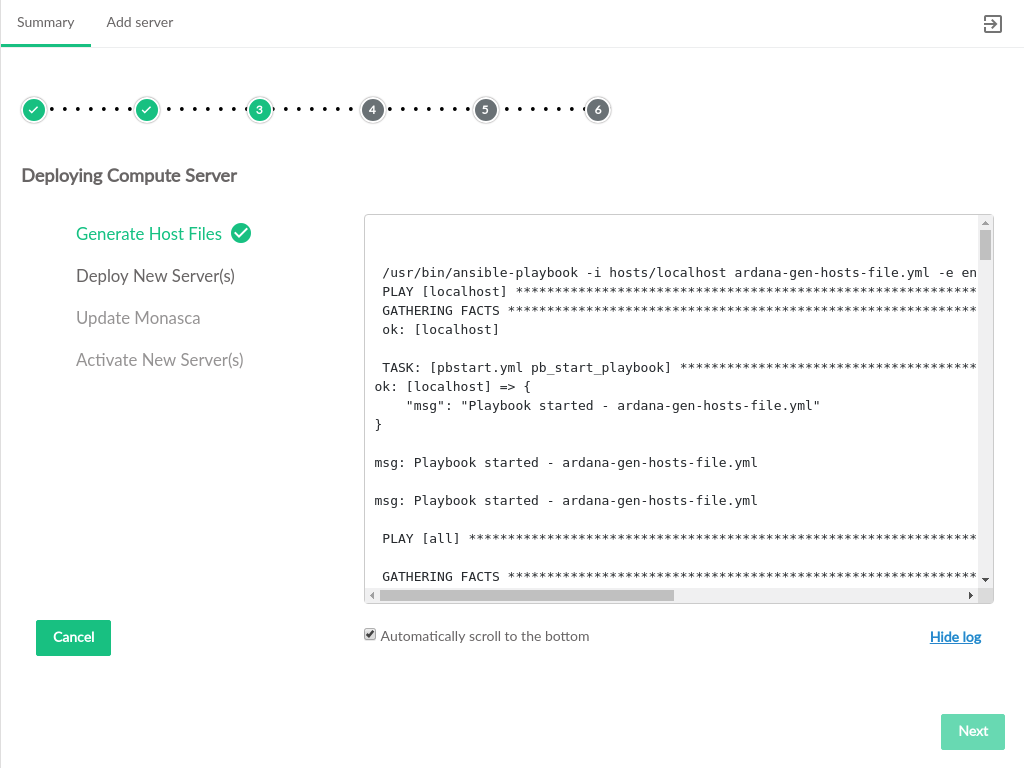Click the Next button
Viewport: 1024px width, 768px height.
click(x=972, y=731)
